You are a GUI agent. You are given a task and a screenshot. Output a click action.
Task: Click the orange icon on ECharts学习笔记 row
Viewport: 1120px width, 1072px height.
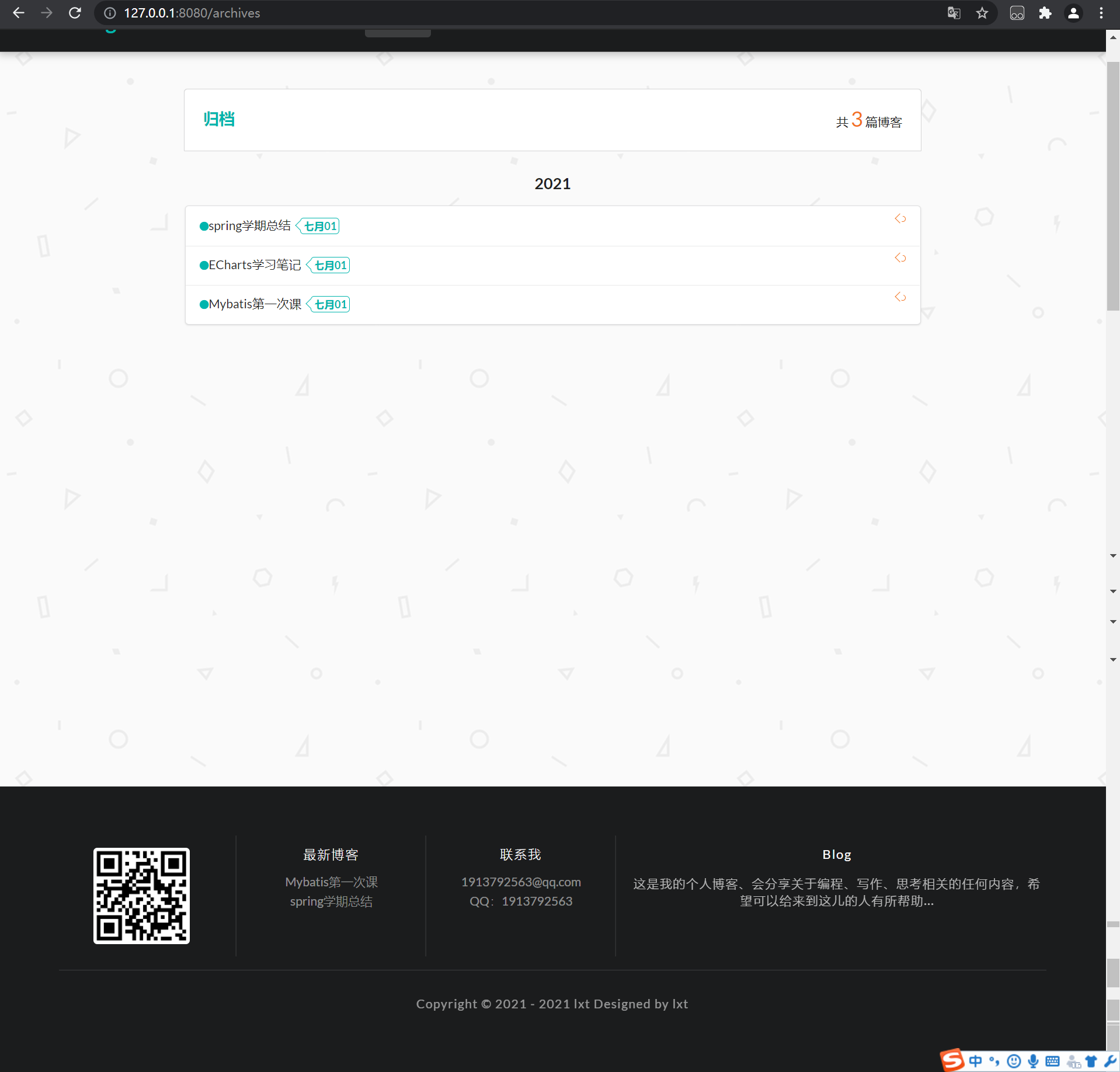tap(900, 258)
